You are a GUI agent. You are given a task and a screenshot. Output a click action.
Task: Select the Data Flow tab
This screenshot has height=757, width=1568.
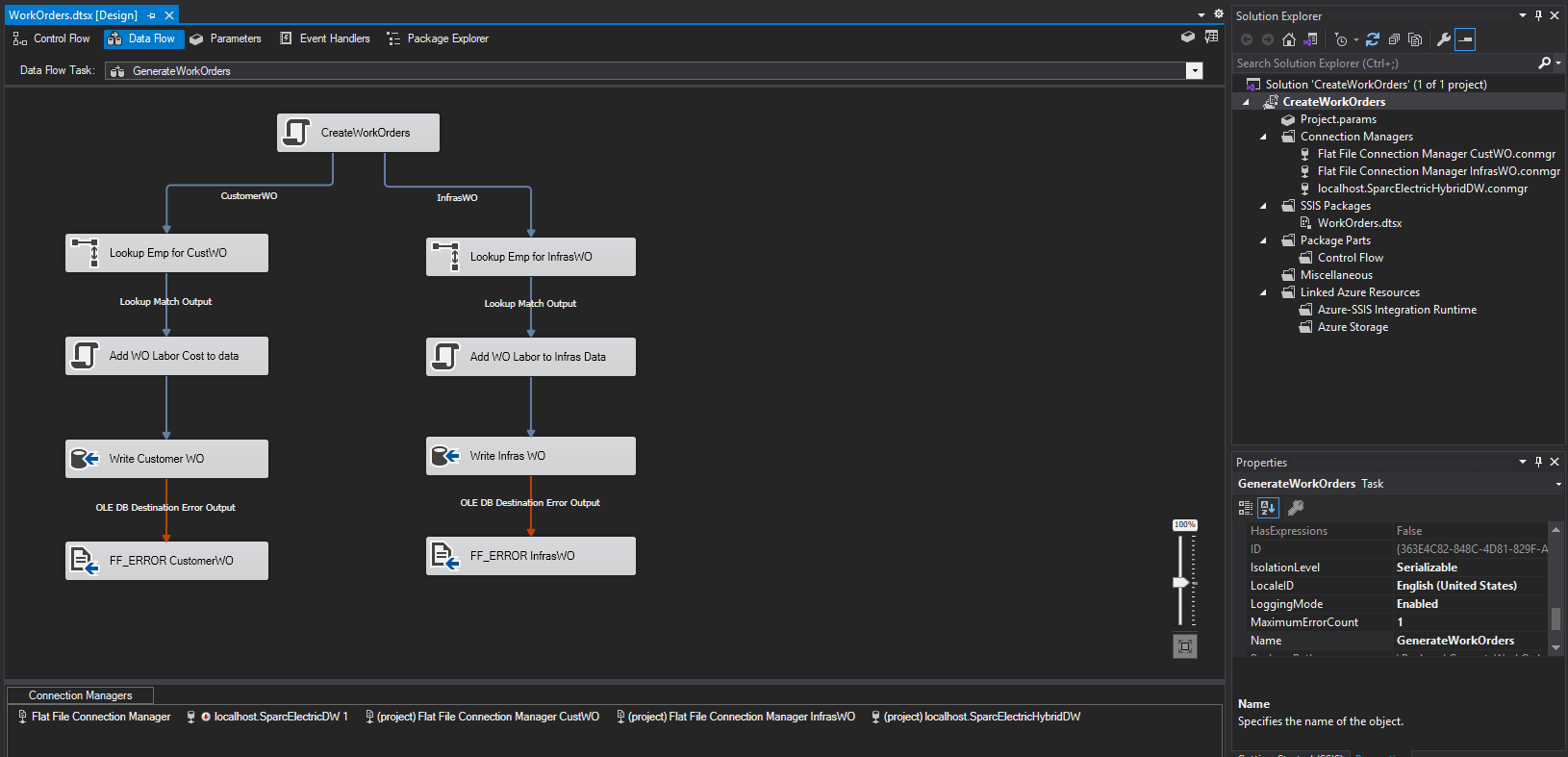pos(141,38)
